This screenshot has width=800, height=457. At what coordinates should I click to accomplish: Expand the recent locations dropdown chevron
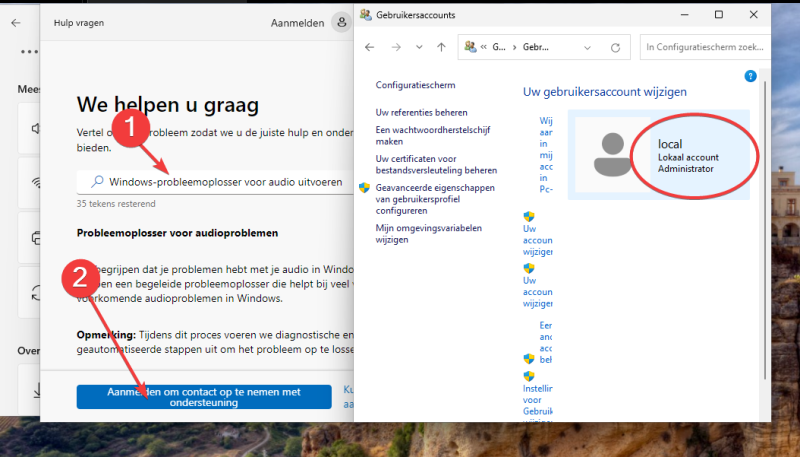[x=419, y=47]
